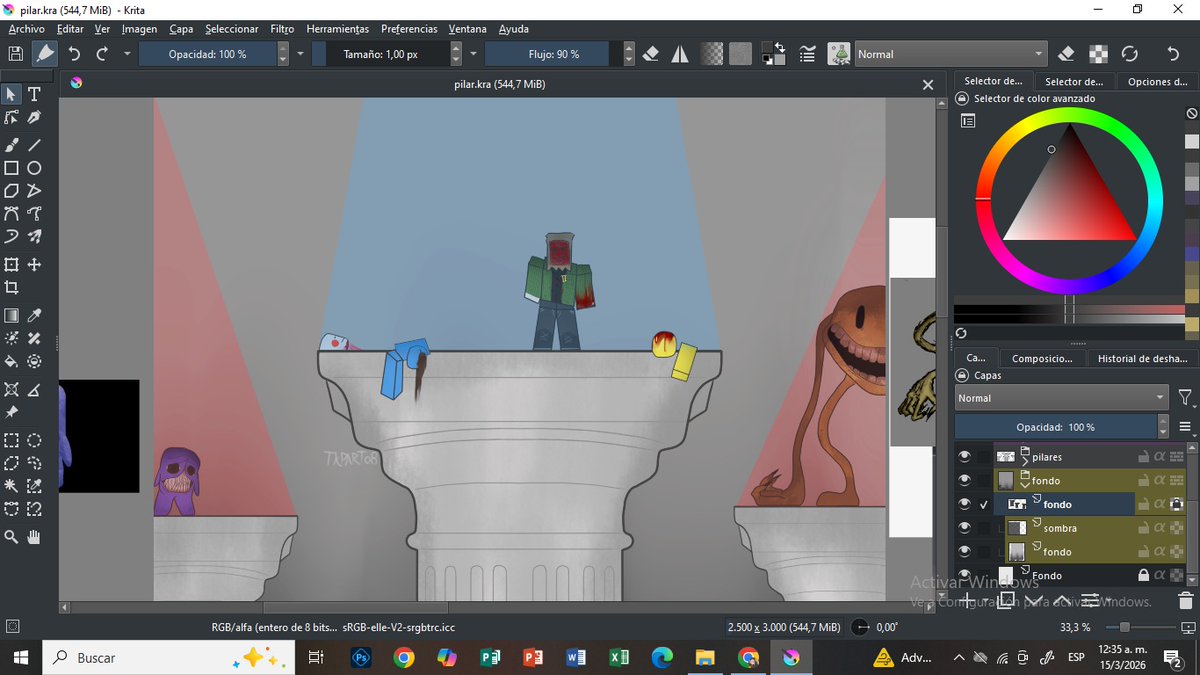Open the layers panel hamburger options menu

(x=1185, y=427)
